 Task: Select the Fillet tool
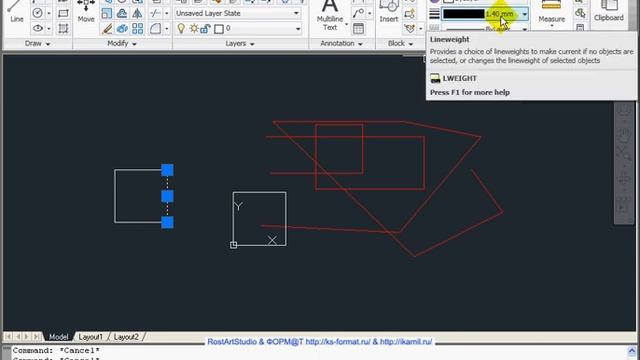click(155, 29)
